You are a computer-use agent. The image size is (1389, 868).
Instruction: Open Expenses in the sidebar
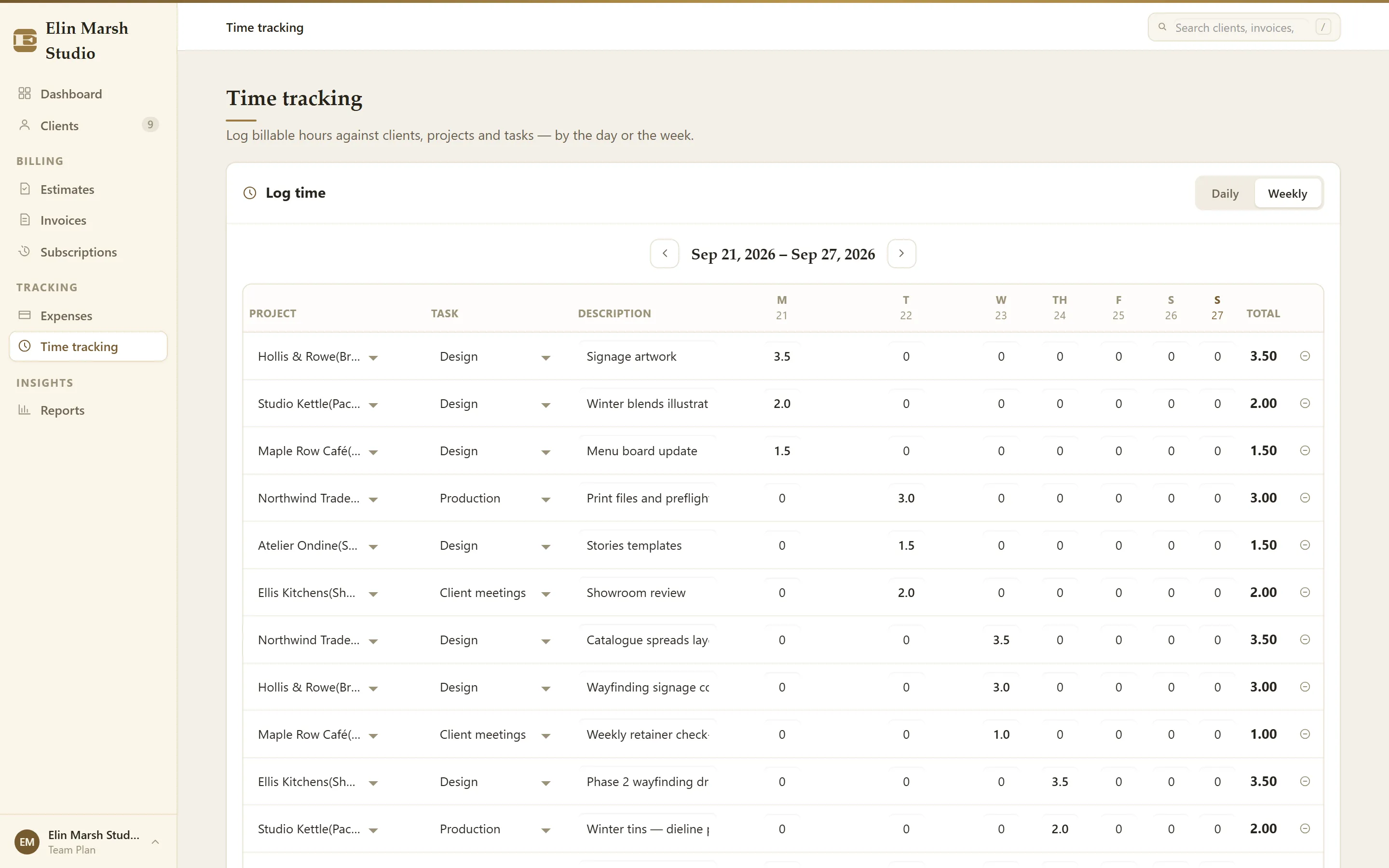tap(88, 315)
